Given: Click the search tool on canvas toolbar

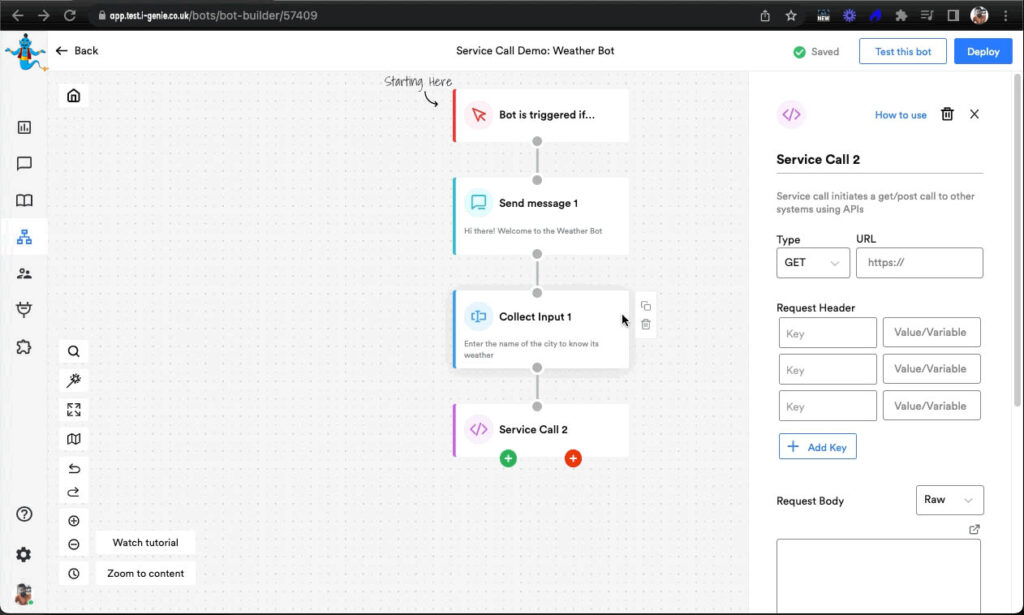Looking at the screenshot, I should point(74,351).
